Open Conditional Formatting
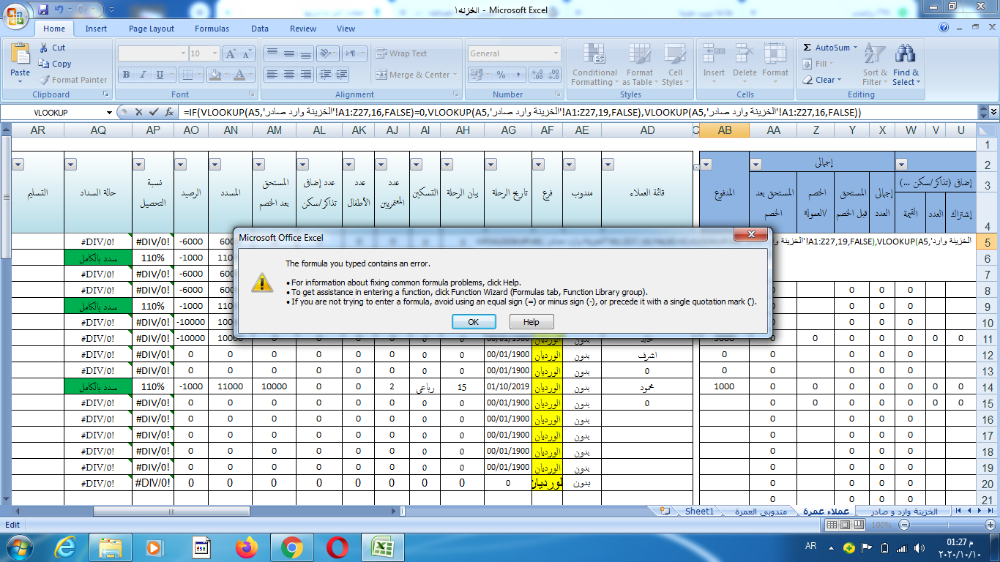This screenshot has width=1000, height=562. point(594,64)
